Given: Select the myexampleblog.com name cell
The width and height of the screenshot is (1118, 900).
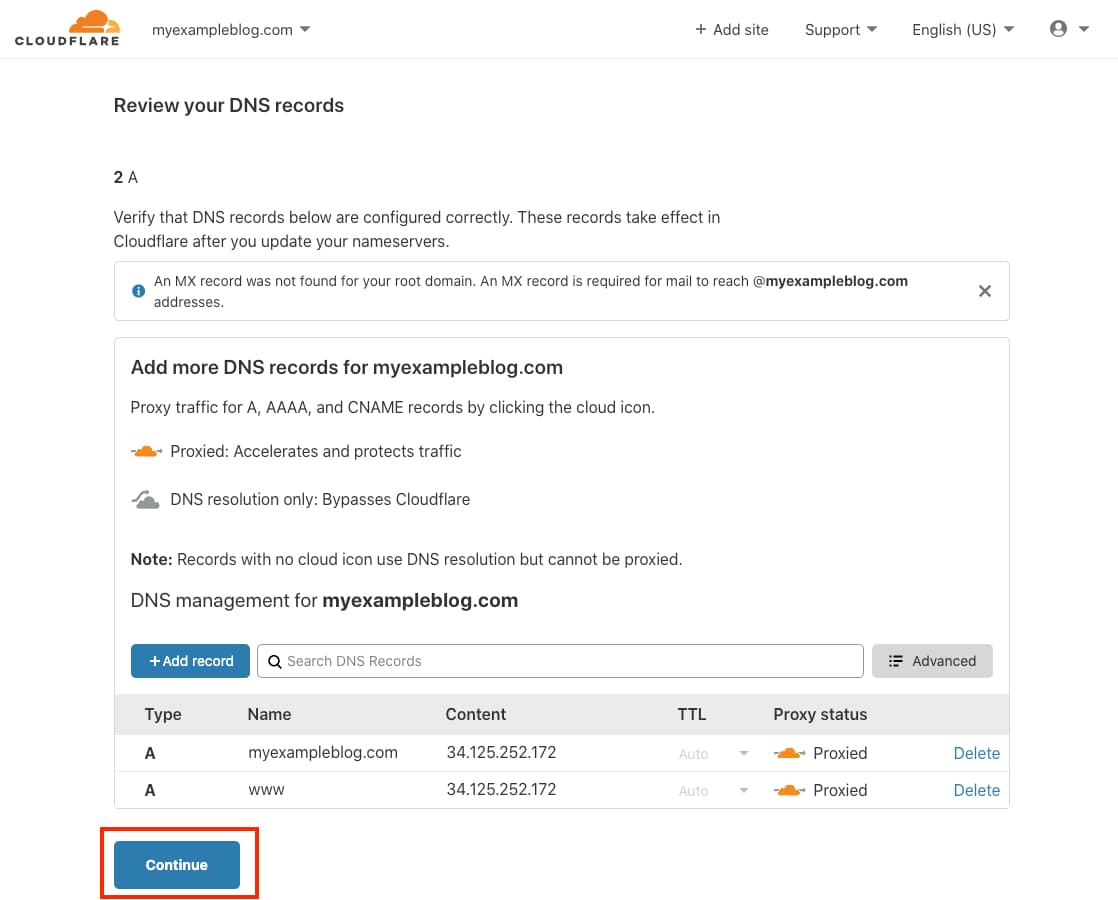Looking at the screenshot, I should coord(323,753).
